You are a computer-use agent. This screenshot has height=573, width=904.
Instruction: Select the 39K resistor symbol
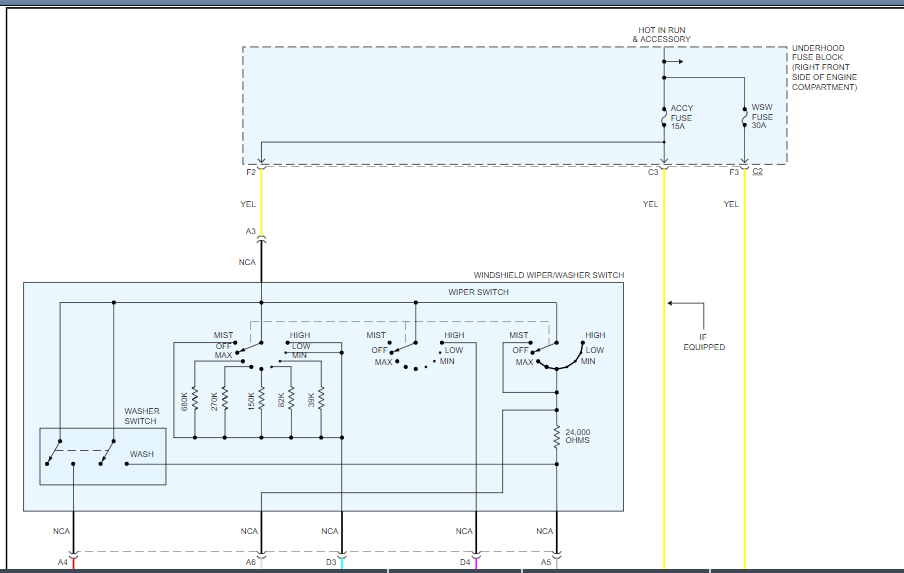click(320, 400)
